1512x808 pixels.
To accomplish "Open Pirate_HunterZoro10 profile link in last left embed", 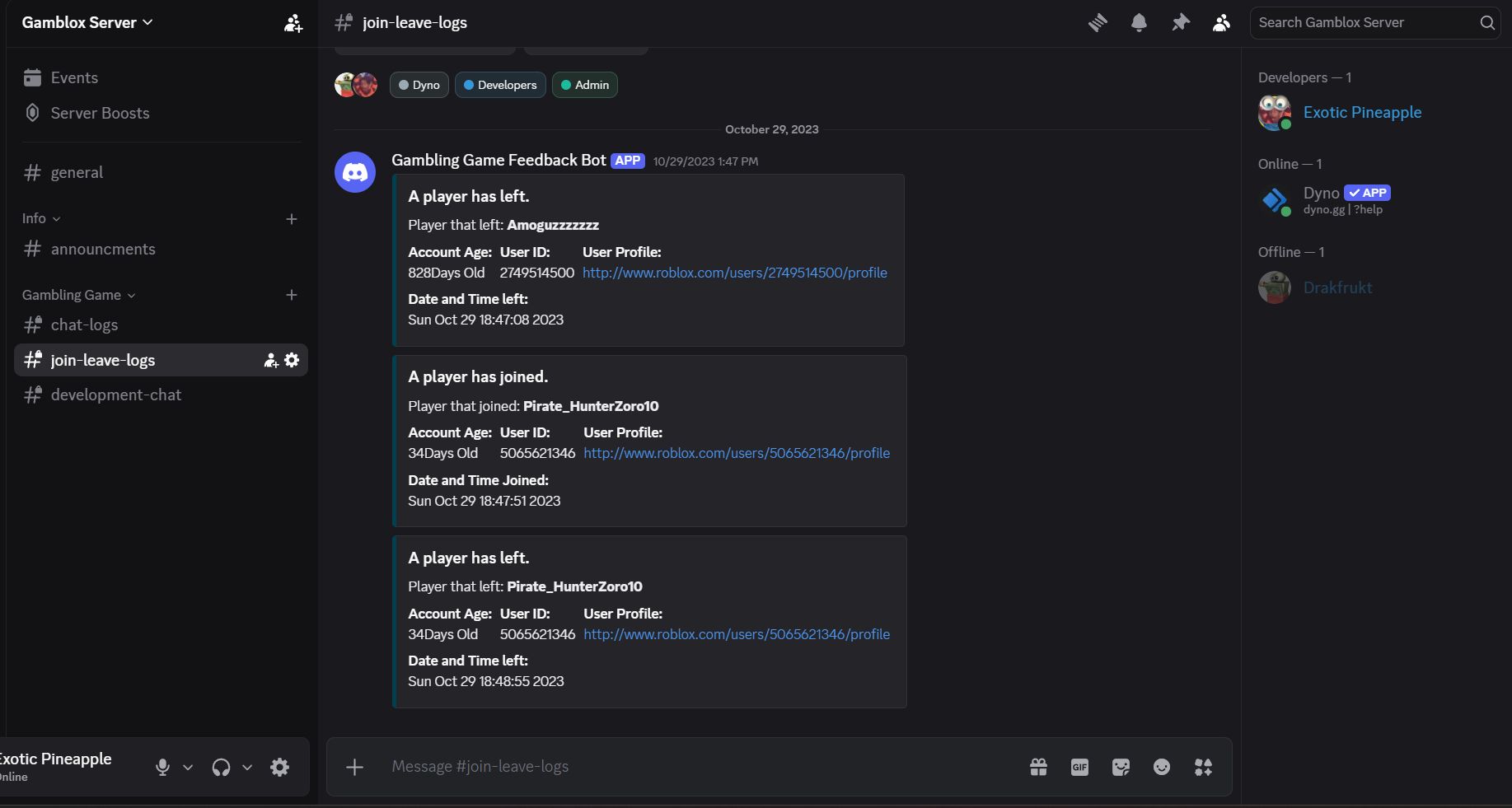I will coord(737,634).
